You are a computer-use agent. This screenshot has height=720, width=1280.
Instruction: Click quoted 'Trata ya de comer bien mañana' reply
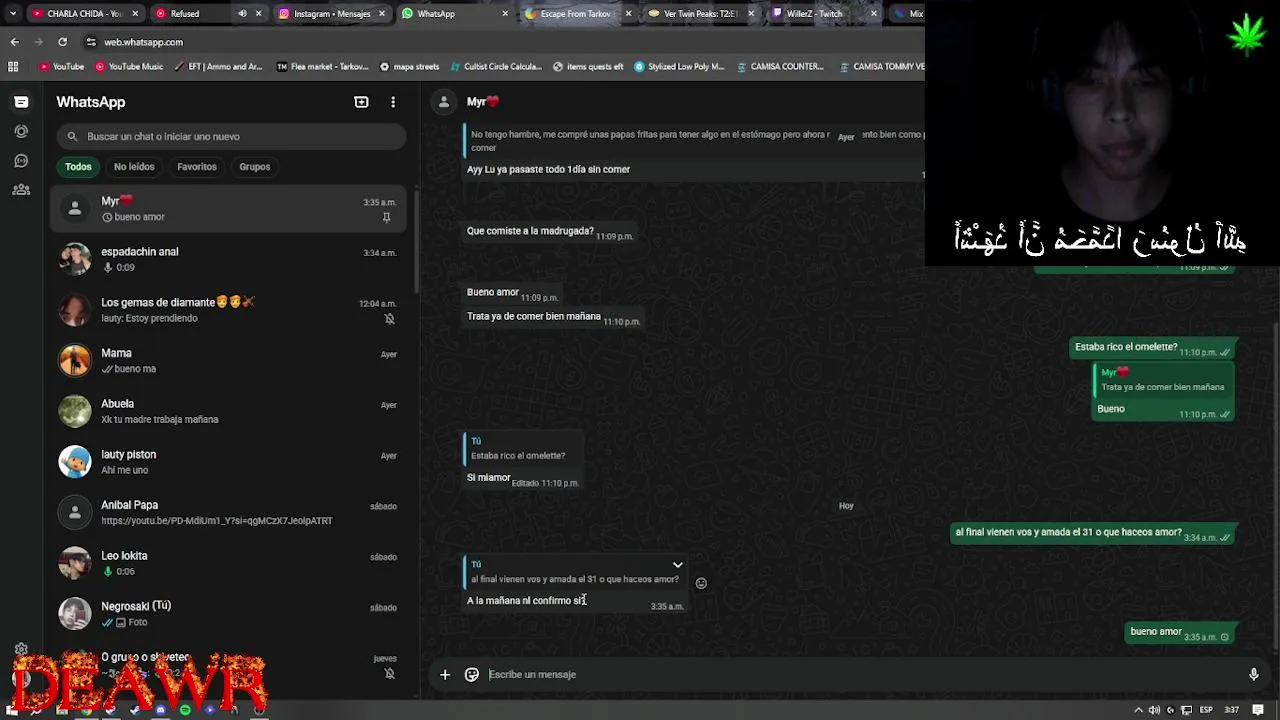(x=1164, y=380)
